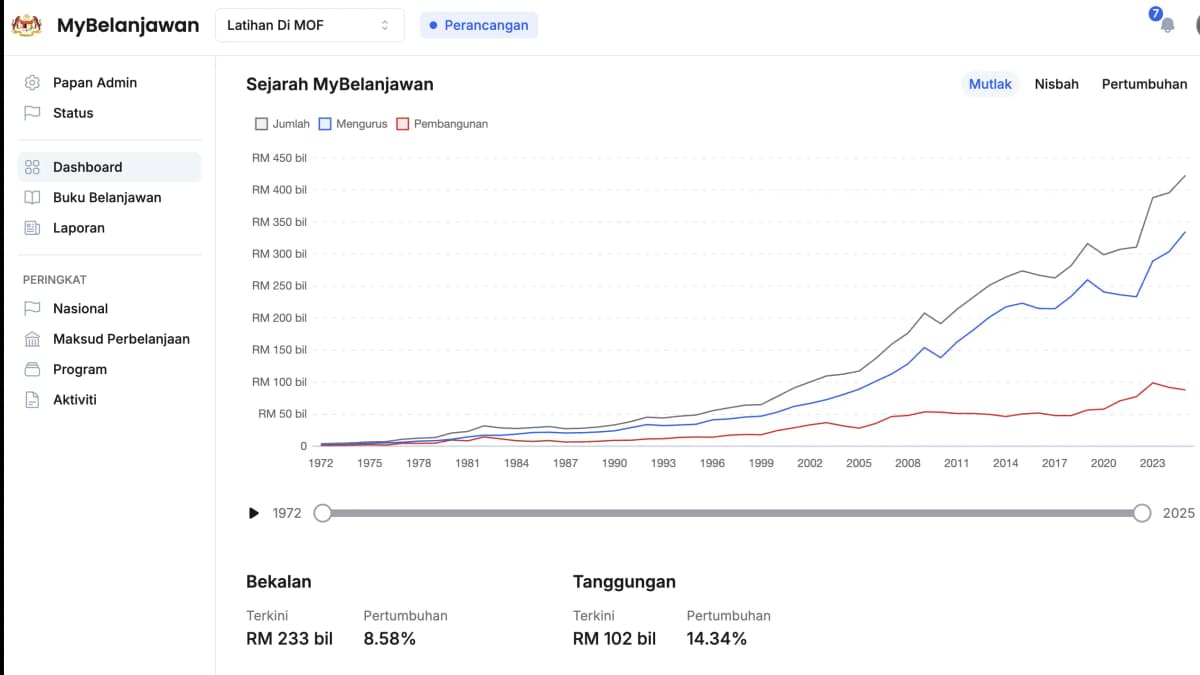The image size is (1200, 675).
Task: Click the 1972 start slider handle
Action: [x=322, y=513]
